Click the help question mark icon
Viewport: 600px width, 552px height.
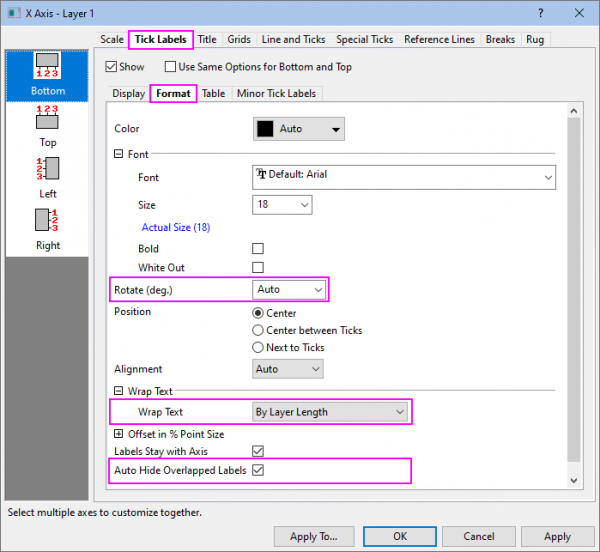[539, 13]
